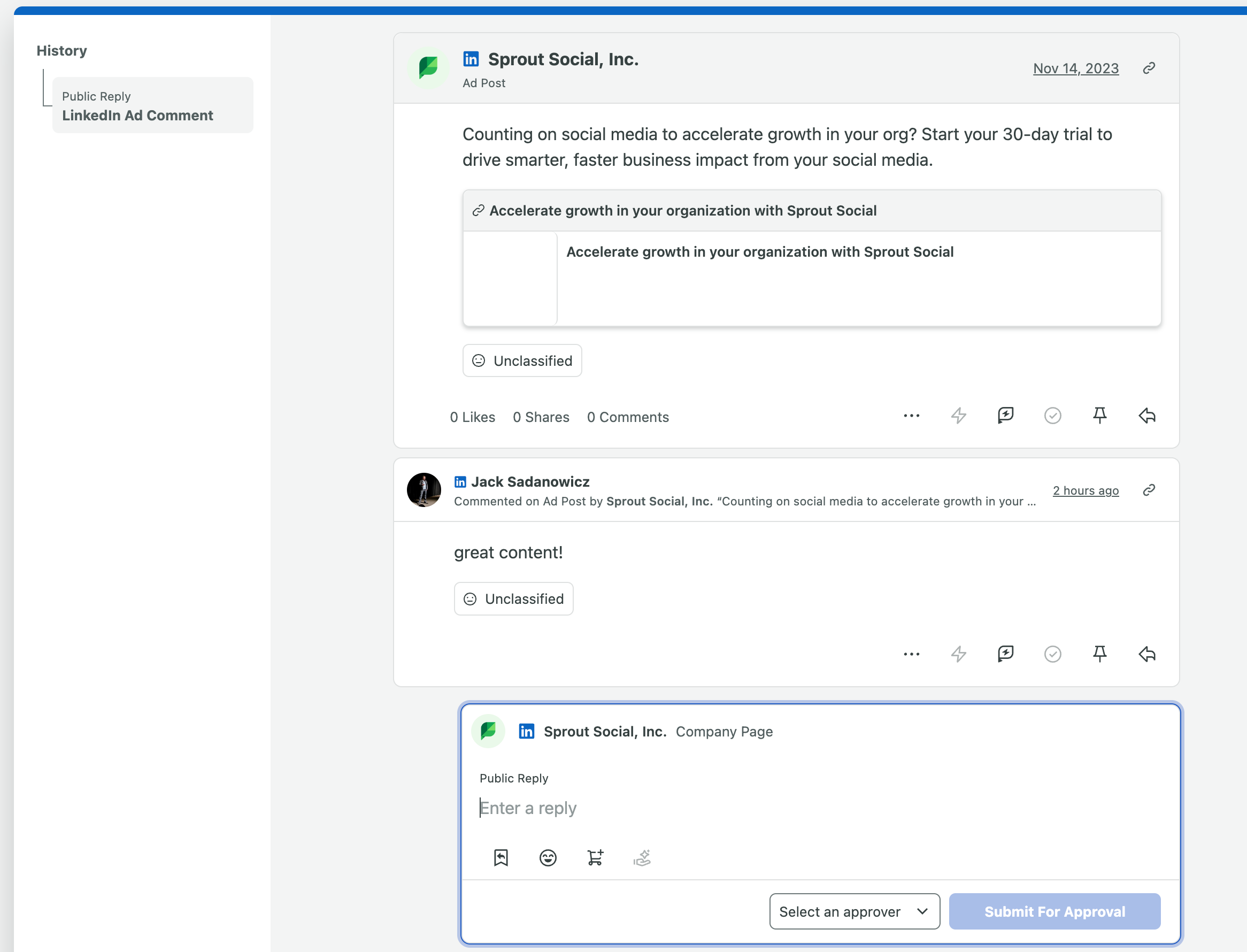This screenshot has height=952, width=1247.
Task: Mark the Ad Post as complete
Action: point(1053,416)
